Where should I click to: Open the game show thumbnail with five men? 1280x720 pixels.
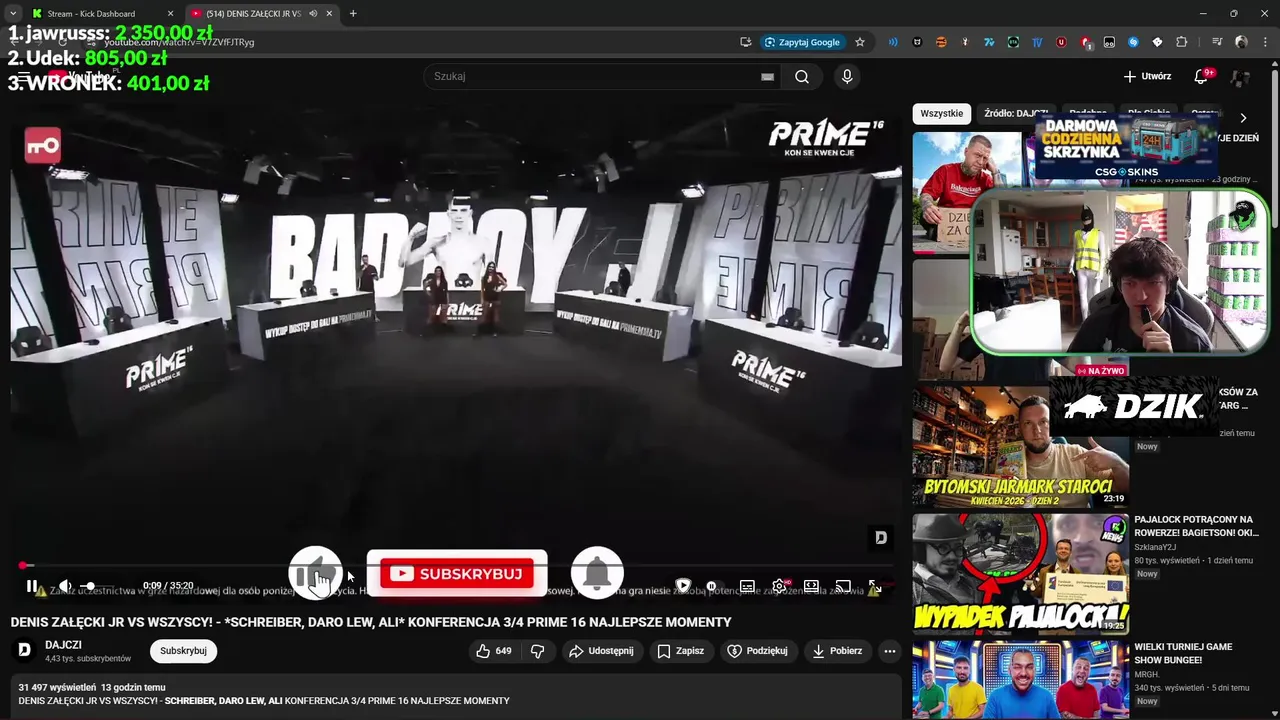[1020, 680]
